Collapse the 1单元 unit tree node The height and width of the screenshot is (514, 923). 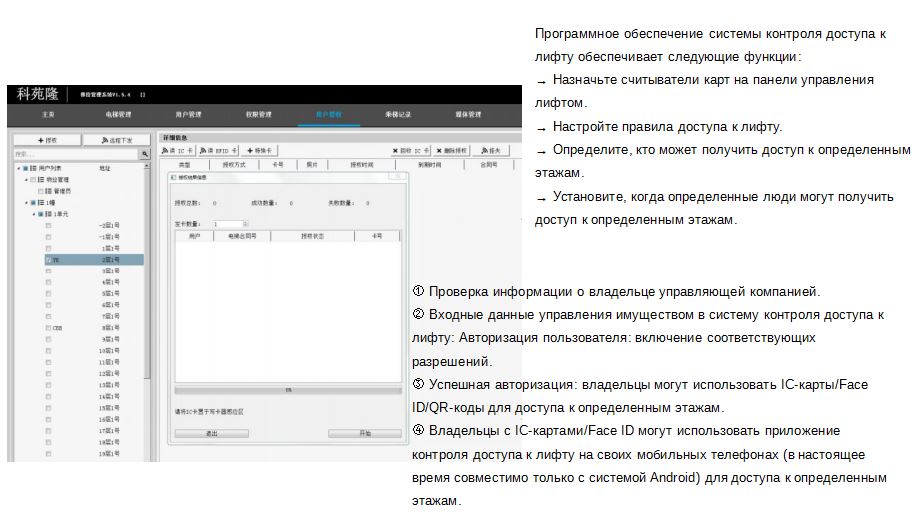click(x=33, y=214)
